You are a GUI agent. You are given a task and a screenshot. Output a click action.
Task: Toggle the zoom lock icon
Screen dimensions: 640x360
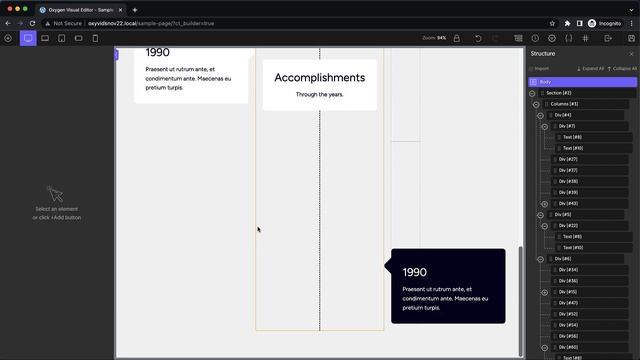[457, 38]
